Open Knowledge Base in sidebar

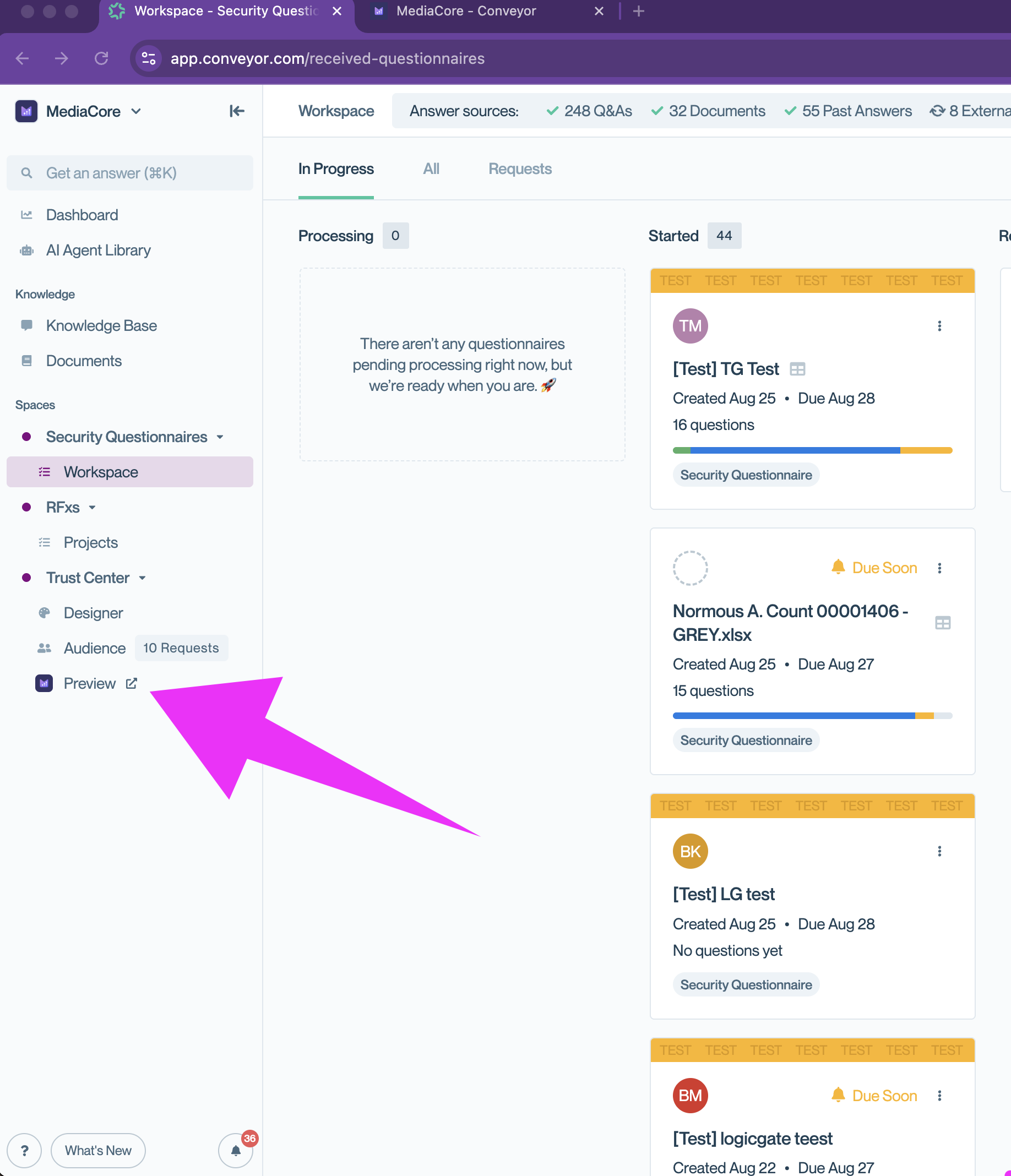(x=101, y=326)
